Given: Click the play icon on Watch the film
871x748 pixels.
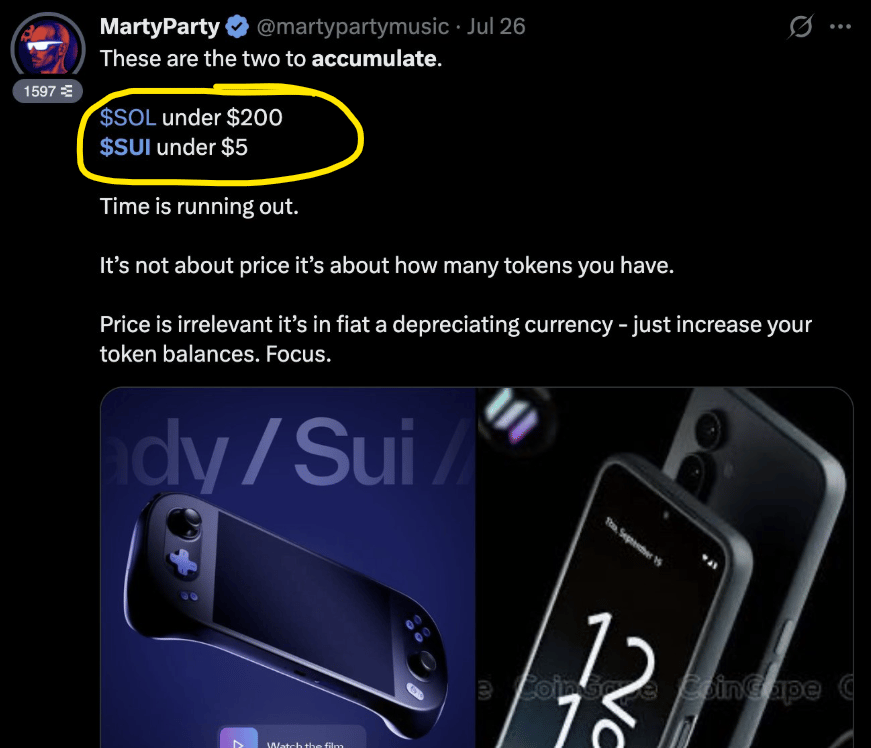Looking at the screenshot, I should tap(239, 740).
